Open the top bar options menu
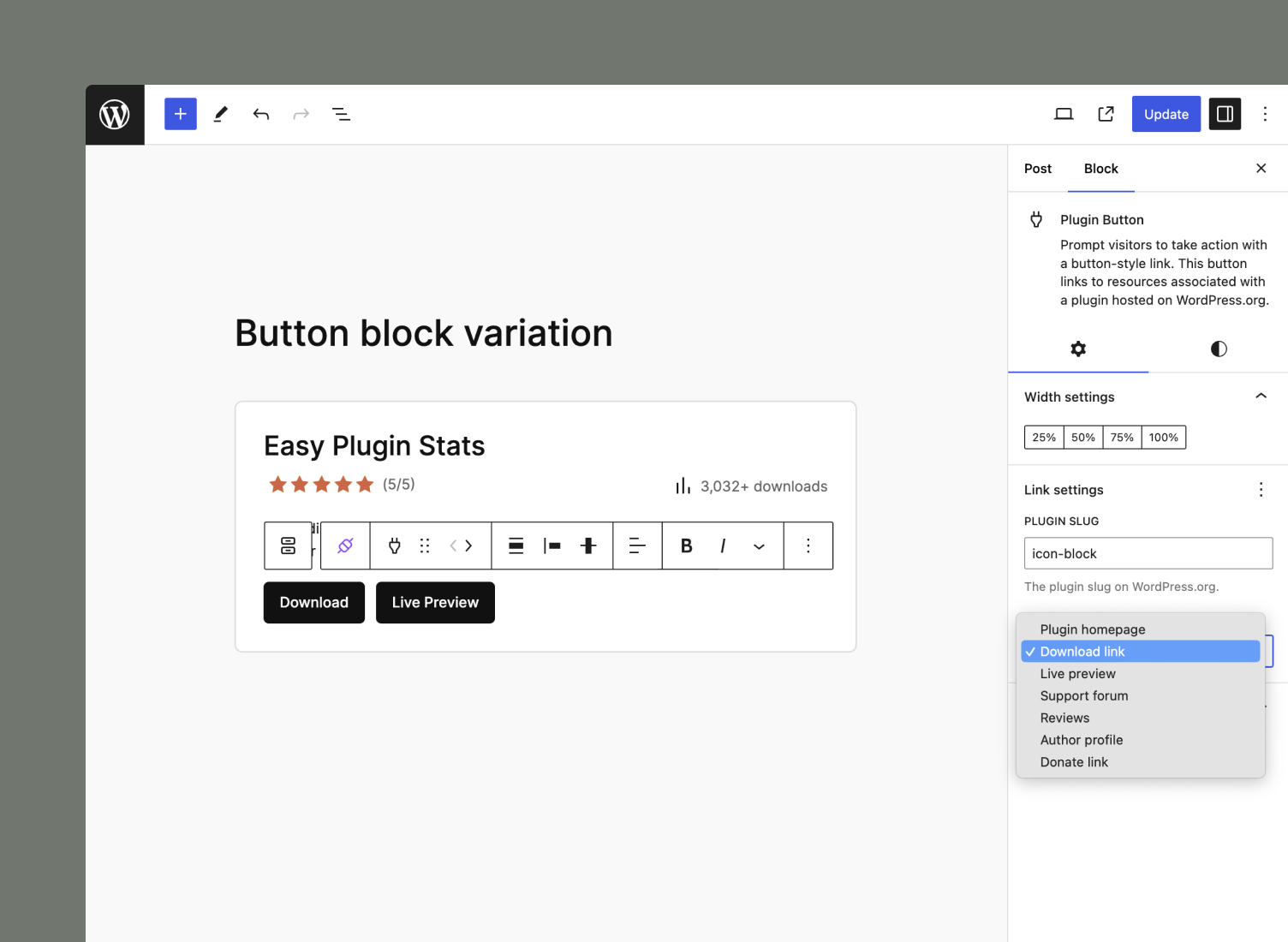1288x942 pixels. coord(1265,114)
